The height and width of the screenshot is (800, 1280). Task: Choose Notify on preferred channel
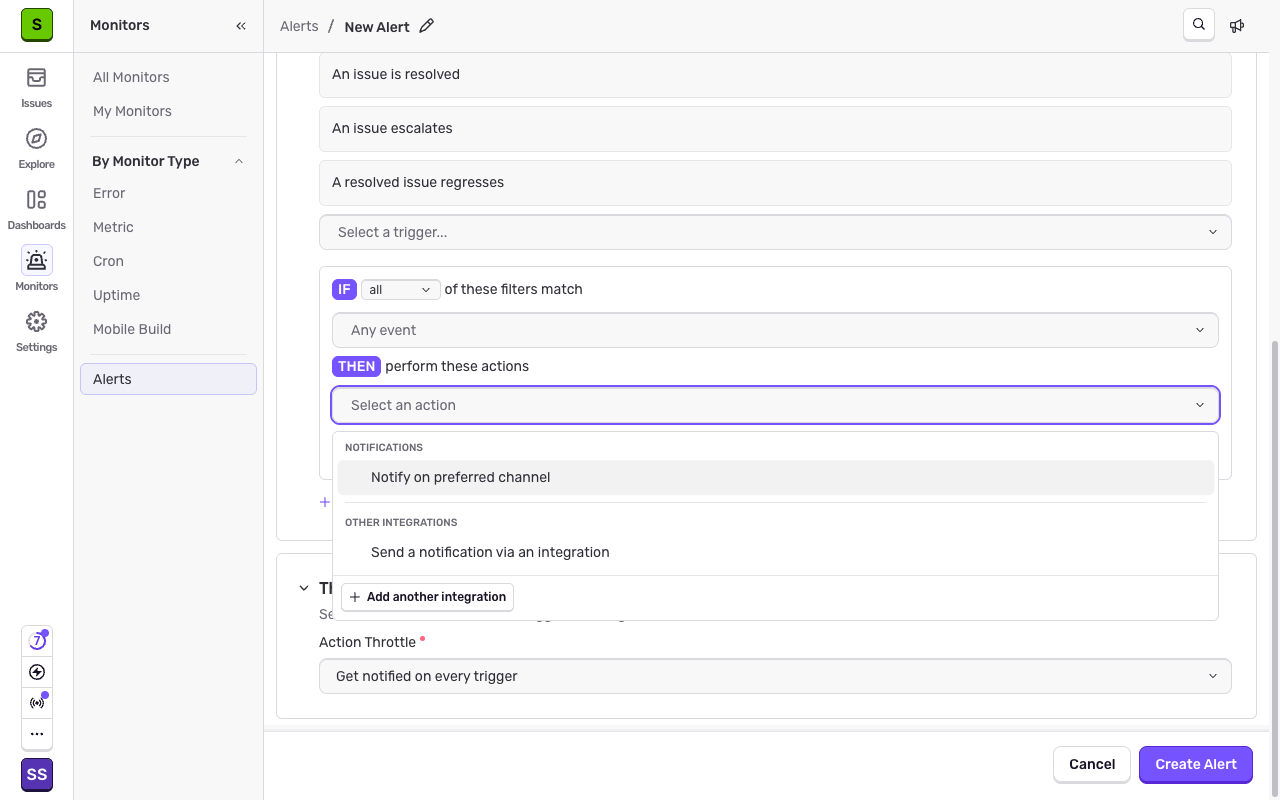coord(775,477)
